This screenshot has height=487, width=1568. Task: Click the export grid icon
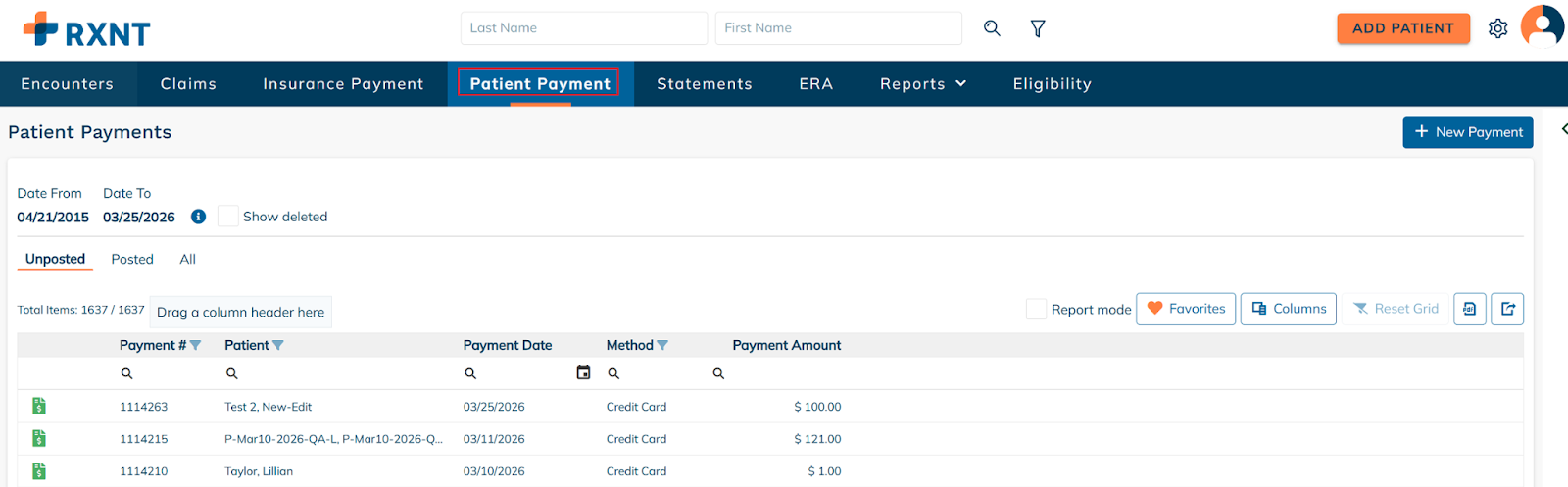(1508, 309)
